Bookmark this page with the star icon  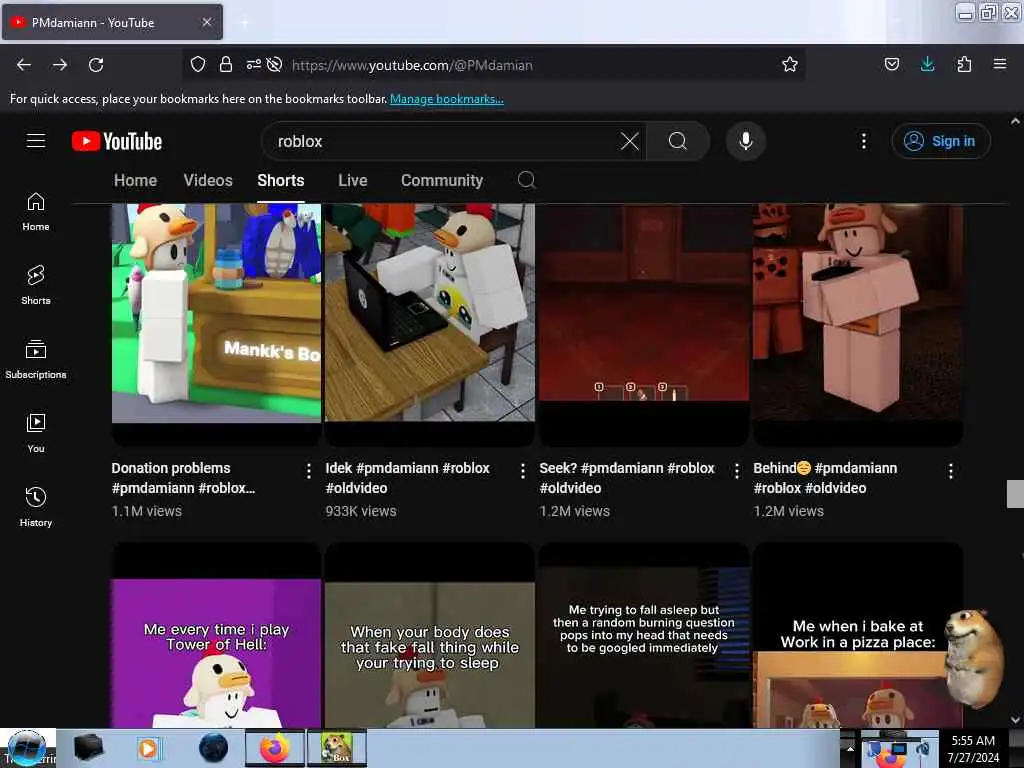point(790,64)
